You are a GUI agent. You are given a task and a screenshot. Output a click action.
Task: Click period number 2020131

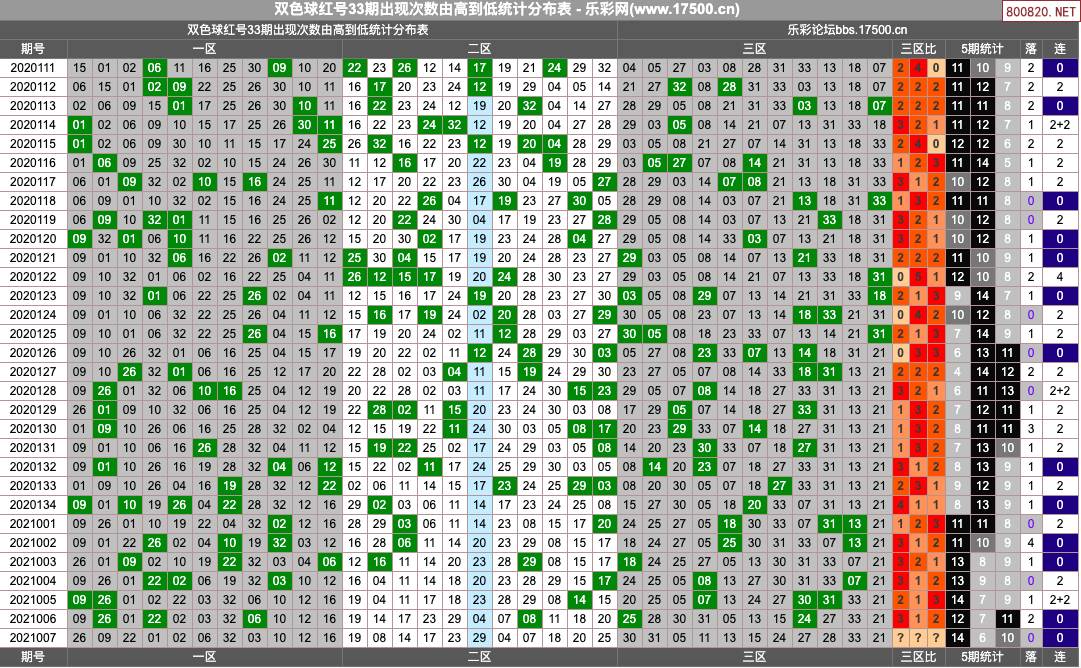click(x=33, y=447)
